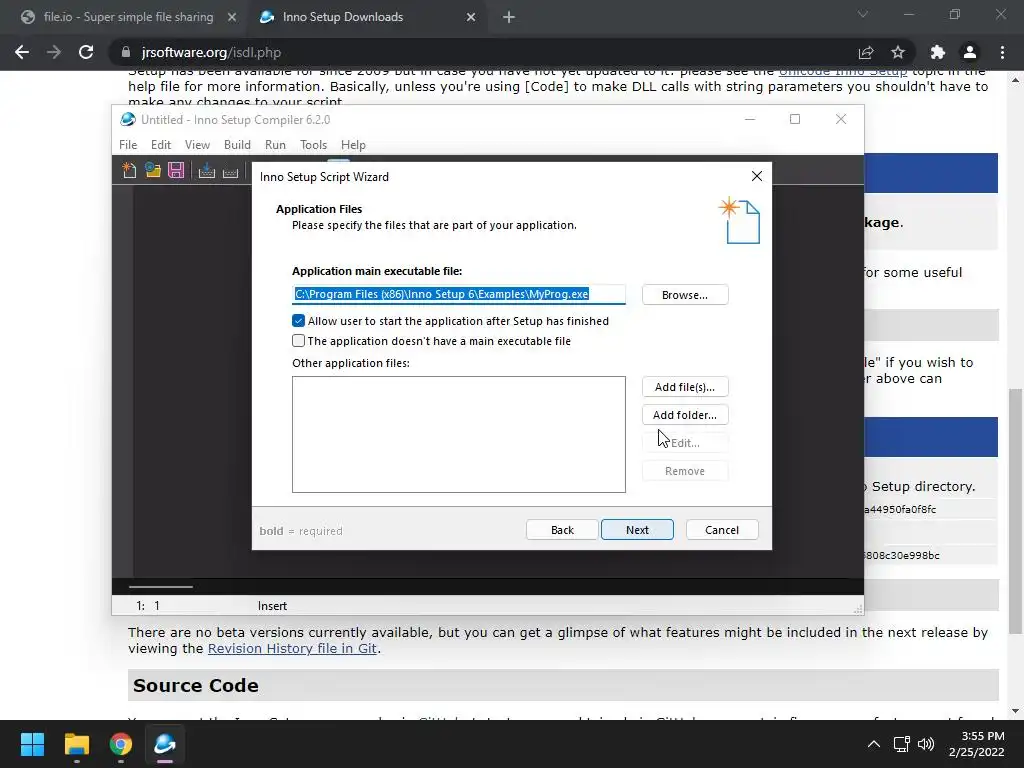The width and height of the screenshot is (1024, 768).
Task: Open the Revision History file in Git link
Action: coord(293,648)
